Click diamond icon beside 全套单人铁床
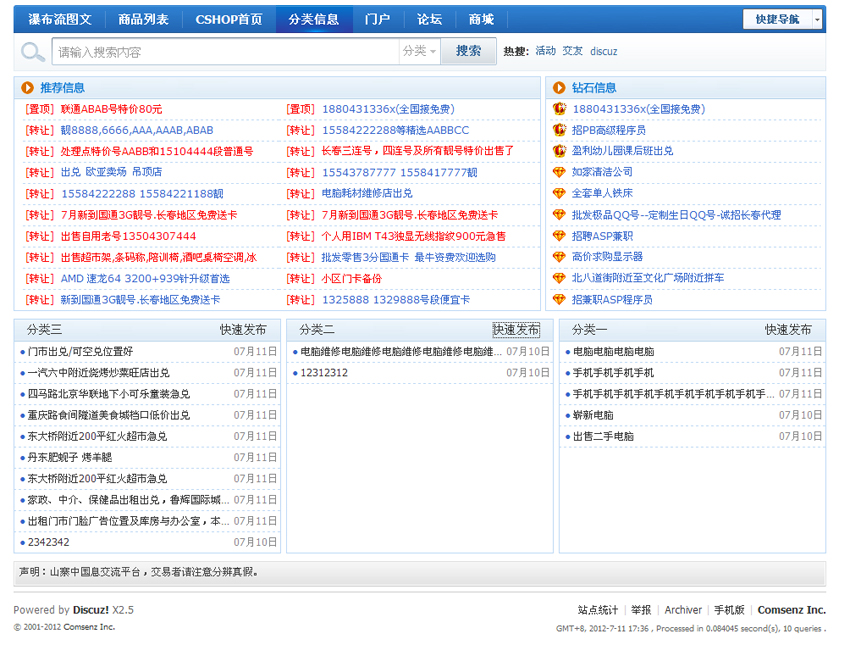Screen dimensions: 850x656 click(x=559, y=193)
